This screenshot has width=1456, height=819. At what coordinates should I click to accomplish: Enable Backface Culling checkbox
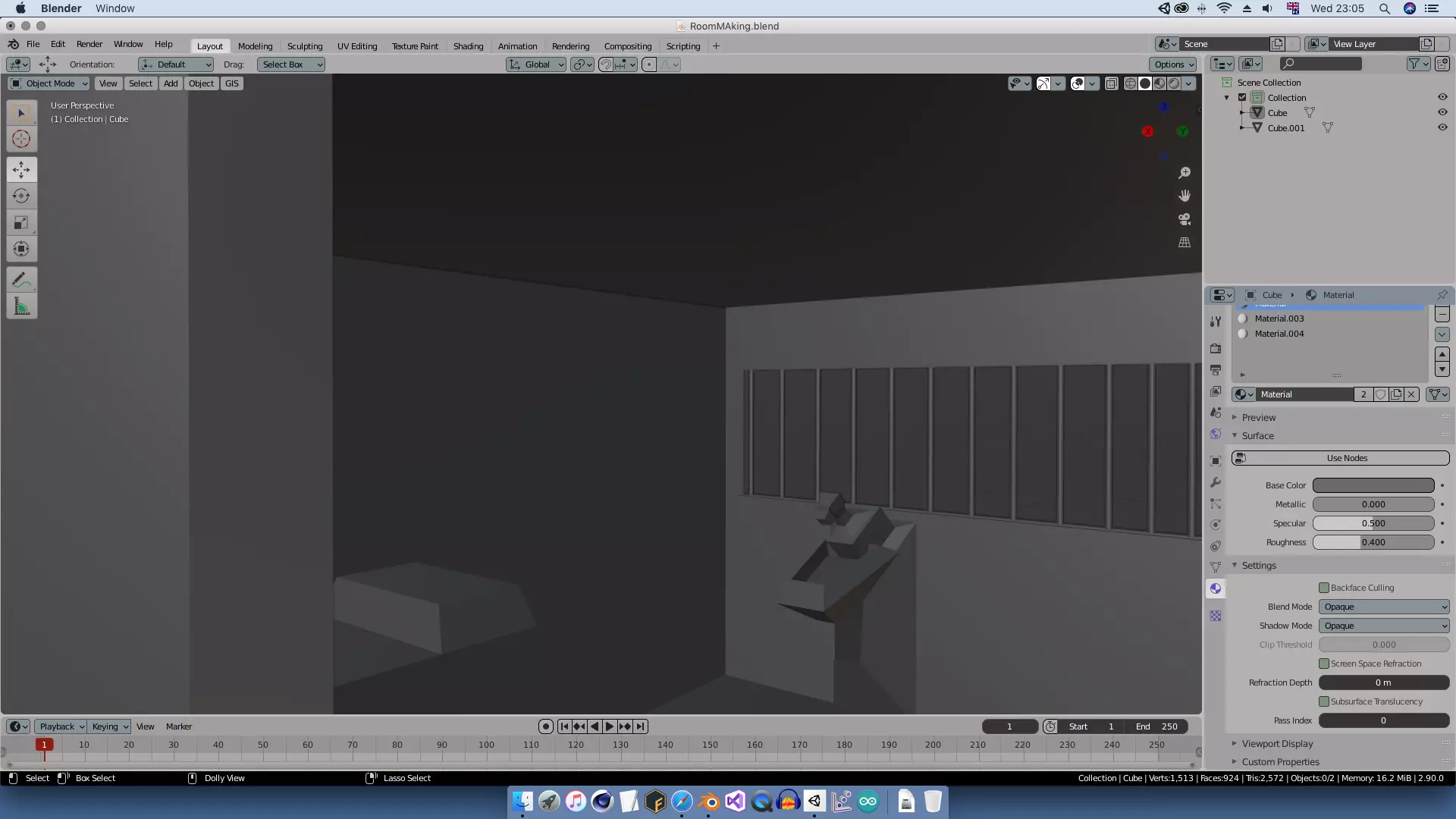pos(1324,588)
